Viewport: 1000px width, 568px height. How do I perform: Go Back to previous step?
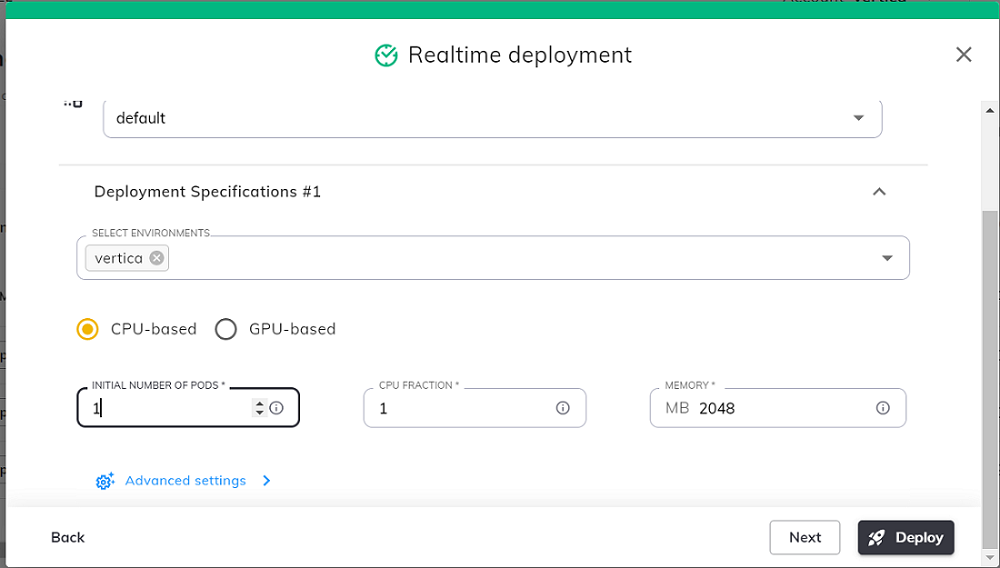tap(68, 537)
